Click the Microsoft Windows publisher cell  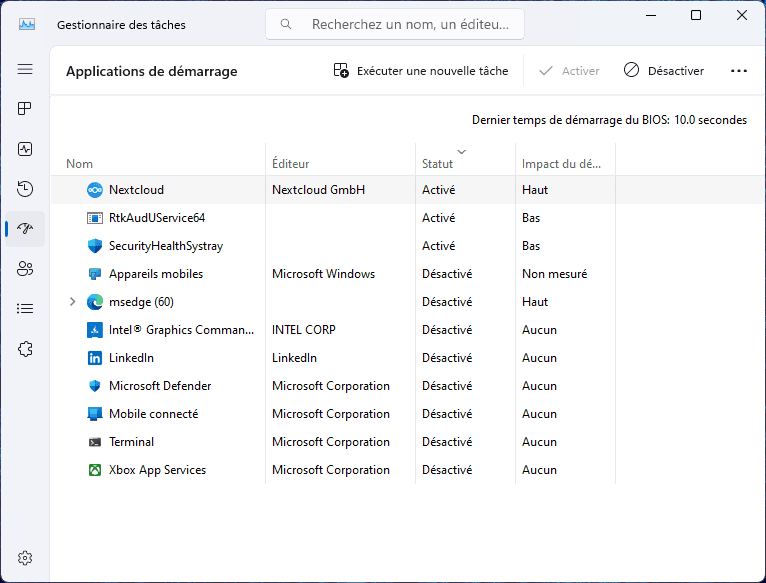pyautogui.click(x=323, y=274)
